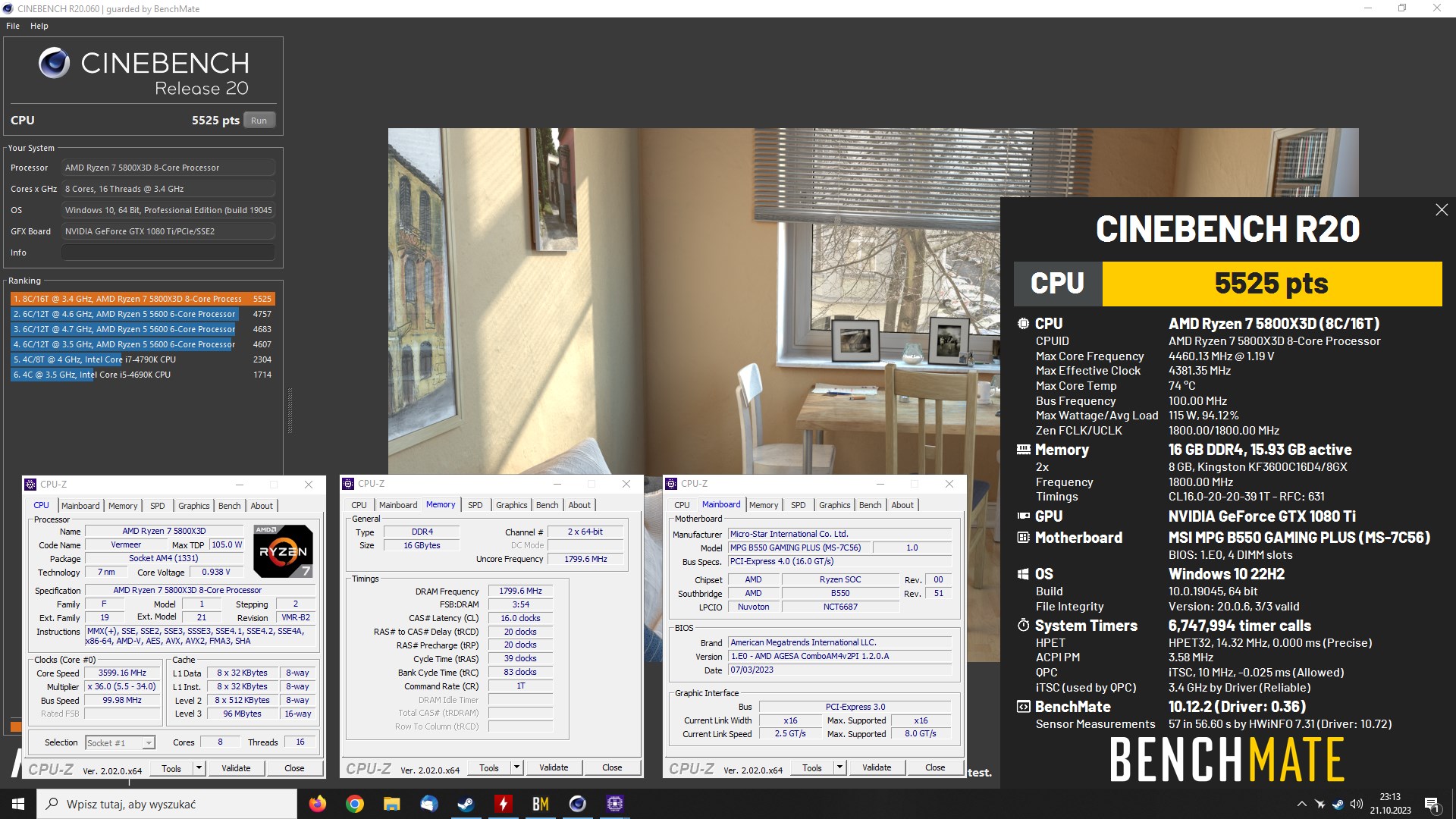This screenshot has height=819, width=1456.
Task: Open the Help menu in Cinebench
Action: tap(39, 26)
